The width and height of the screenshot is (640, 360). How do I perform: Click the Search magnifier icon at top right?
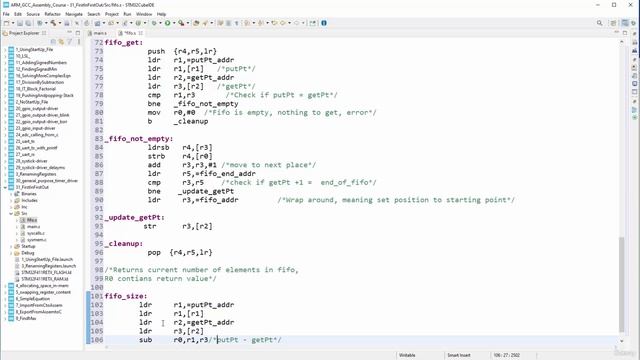(599, 23)
